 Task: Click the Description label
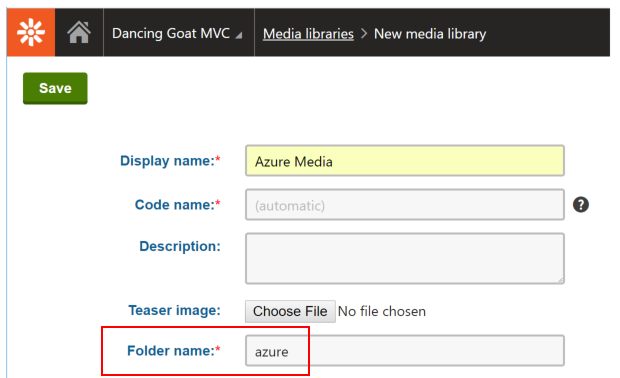(x=180, y=246)
